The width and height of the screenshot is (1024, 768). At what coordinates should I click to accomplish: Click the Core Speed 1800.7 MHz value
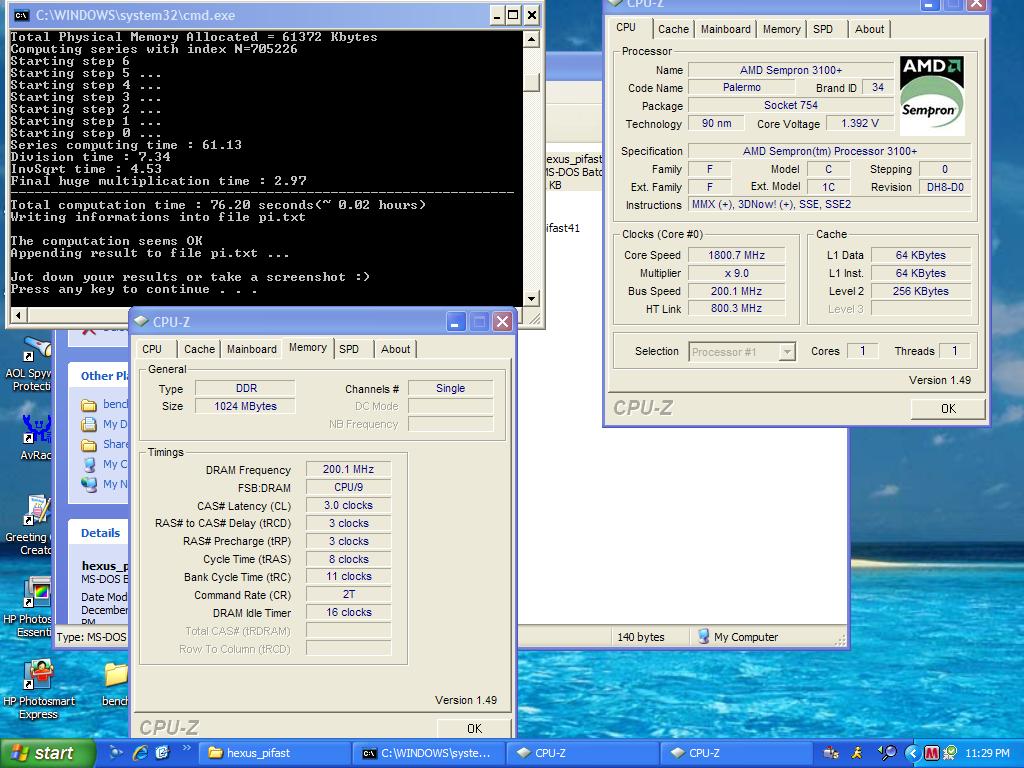(x=736, y=255)
